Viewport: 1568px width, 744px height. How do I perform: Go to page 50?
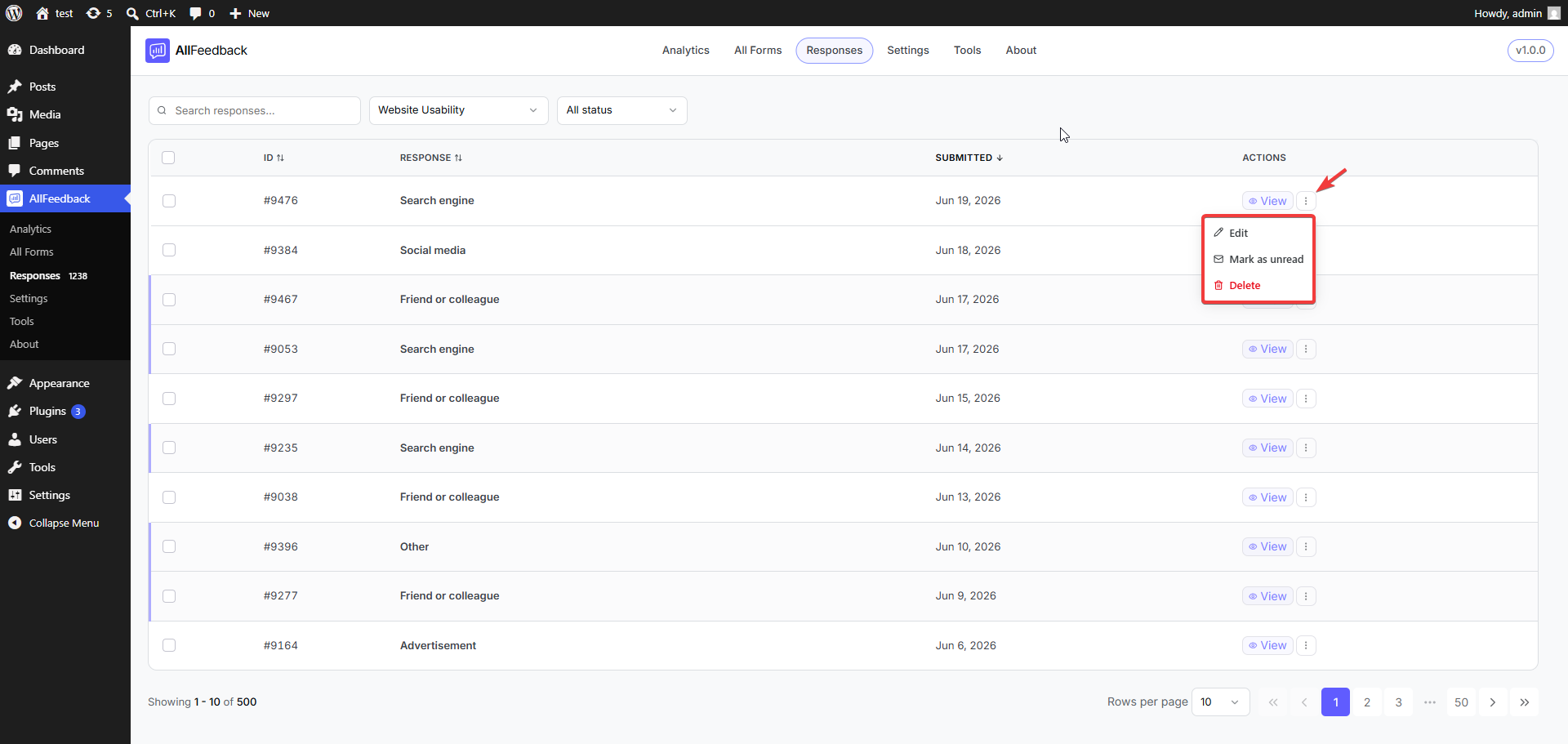[1461, 702]
